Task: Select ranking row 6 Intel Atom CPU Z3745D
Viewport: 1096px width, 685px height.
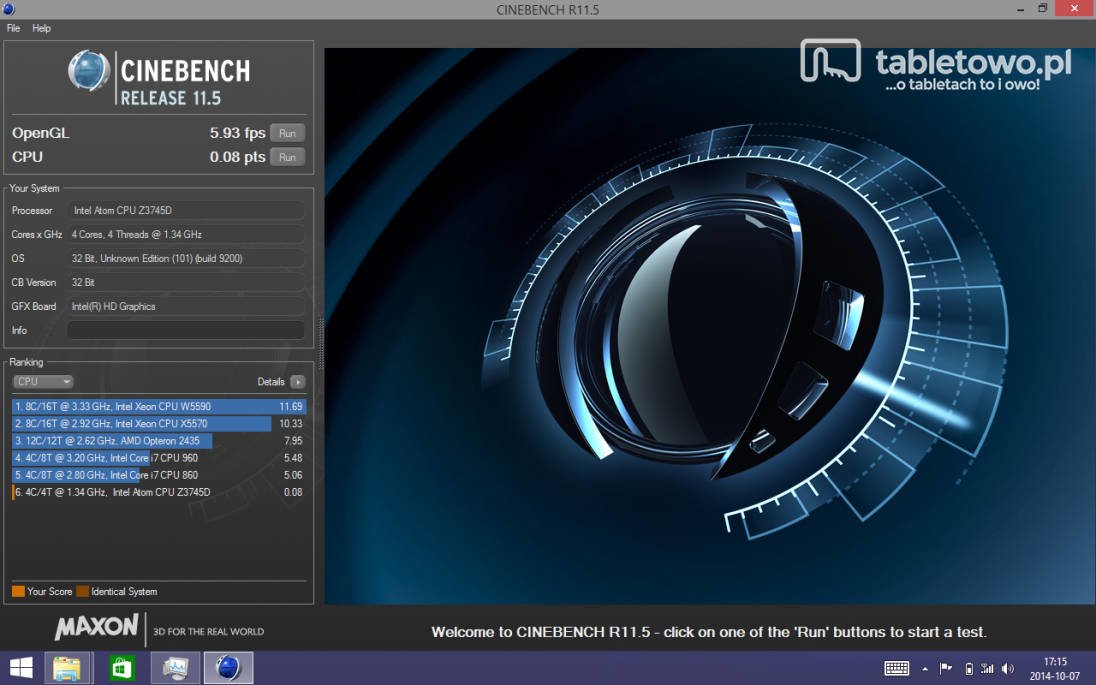Action: [x=159, y=492]
